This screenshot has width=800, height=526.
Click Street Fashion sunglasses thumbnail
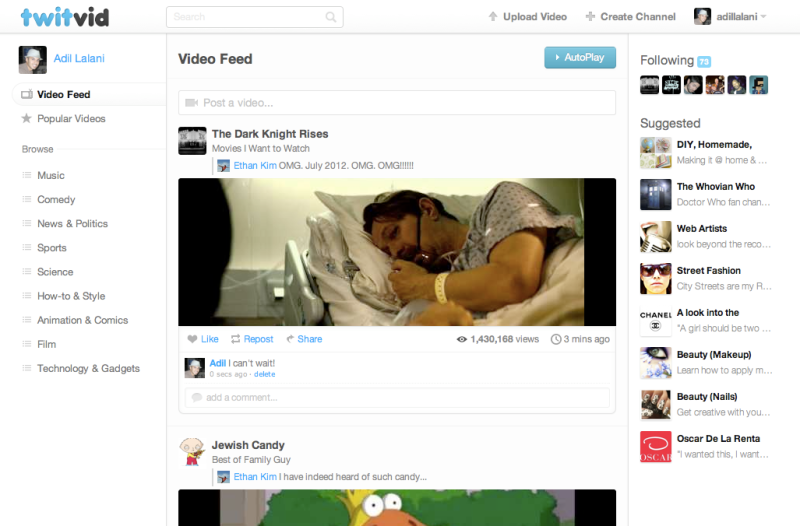tap(656, 279)
